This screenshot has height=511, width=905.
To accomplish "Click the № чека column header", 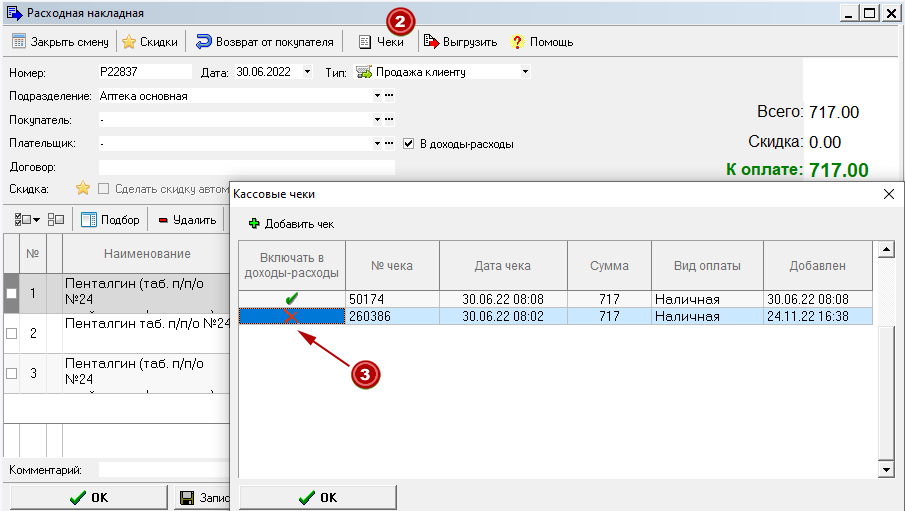I will pos(392,266).
